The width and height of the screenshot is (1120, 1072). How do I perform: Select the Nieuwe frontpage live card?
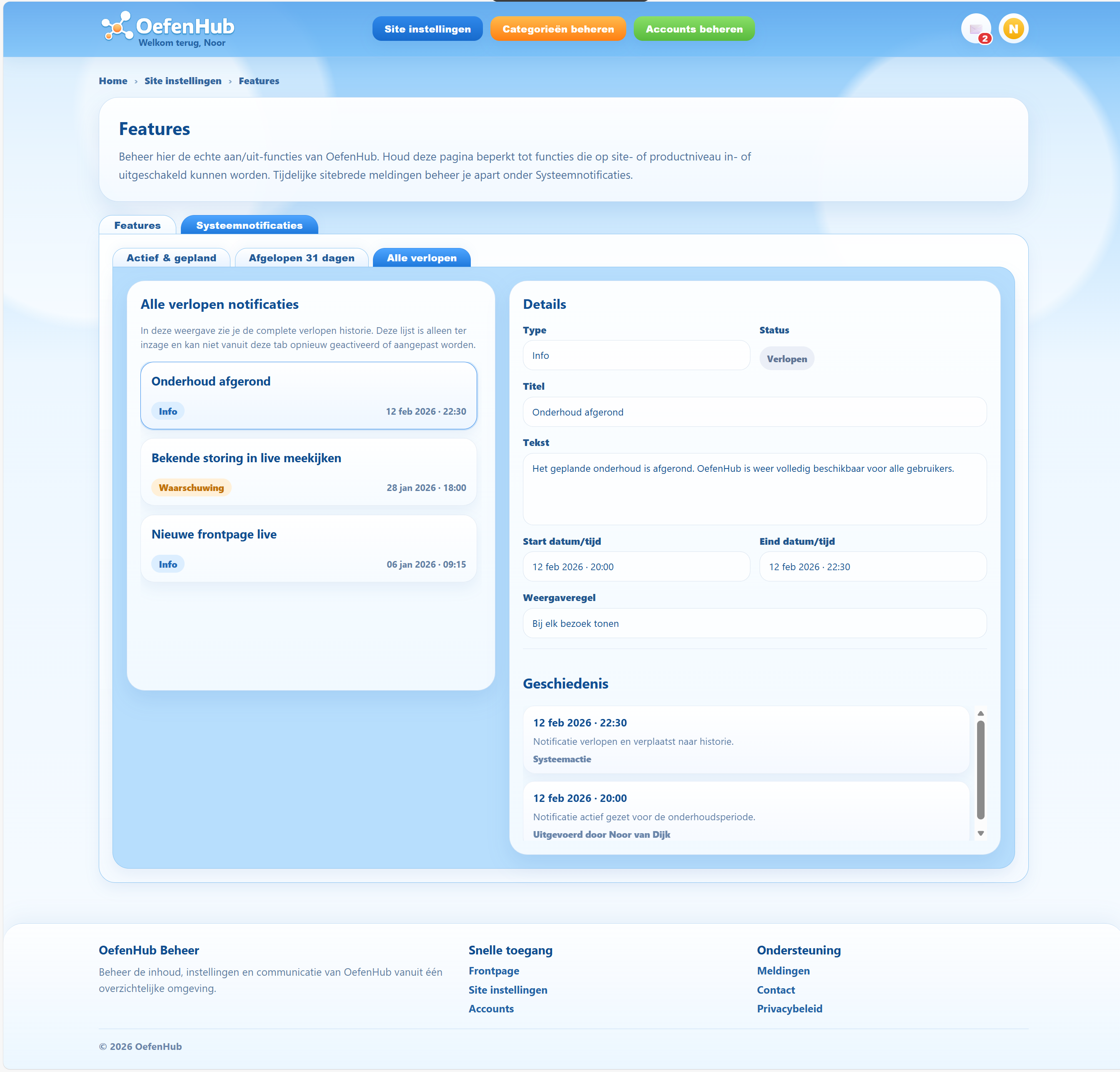click(308, 549)
